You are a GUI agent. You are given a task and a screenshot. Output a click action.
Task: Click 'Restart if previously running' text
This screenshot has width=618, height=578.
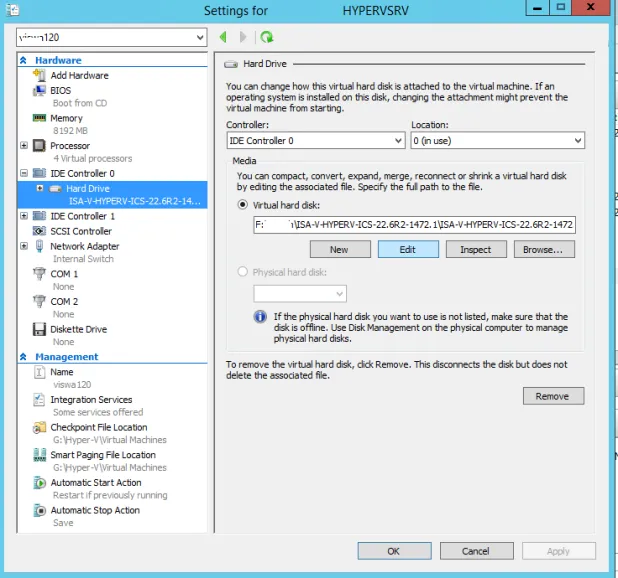110,495
